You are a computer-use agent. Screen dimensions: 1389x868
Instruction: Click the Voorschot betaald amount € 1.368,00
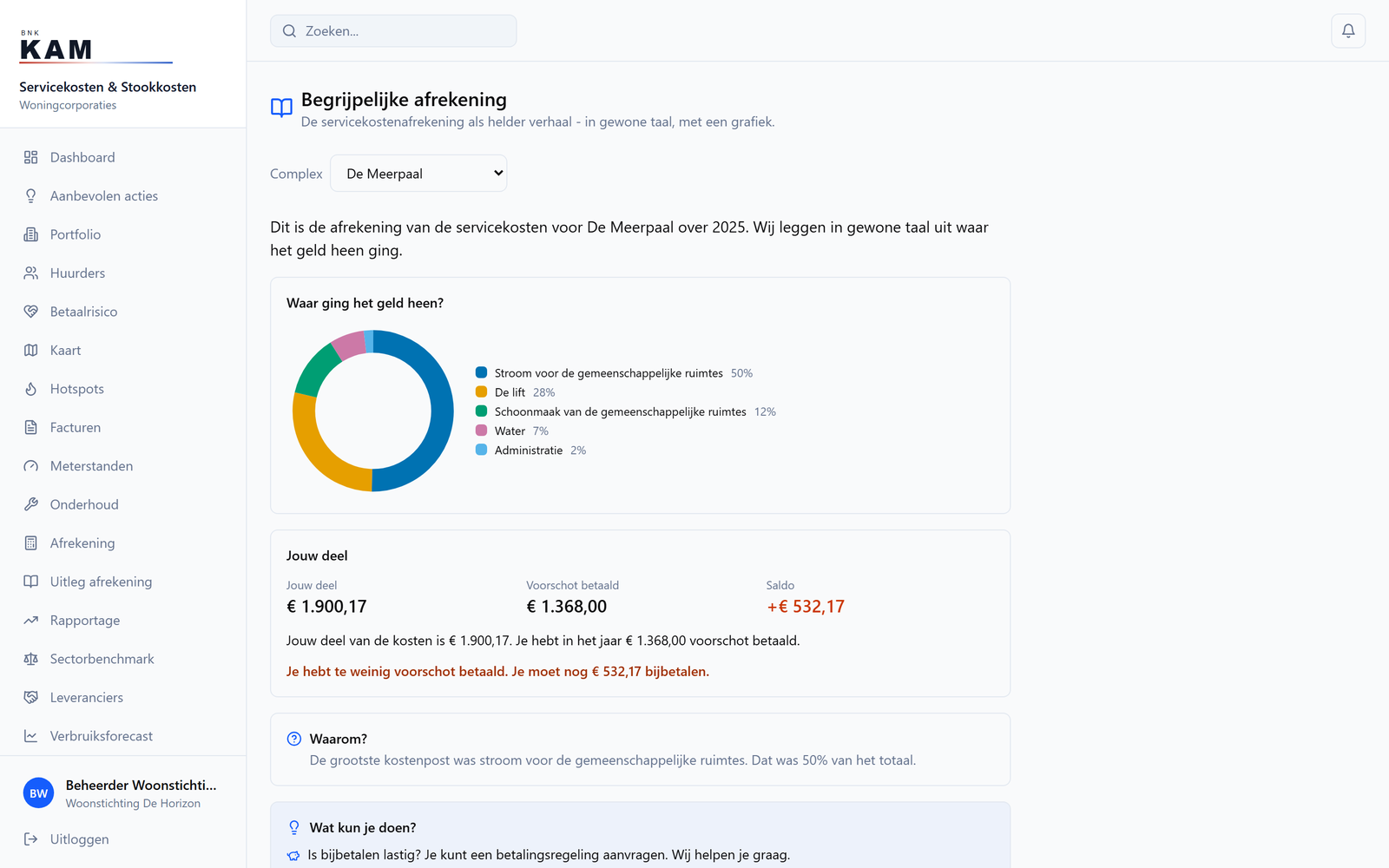tap(567, 607)
